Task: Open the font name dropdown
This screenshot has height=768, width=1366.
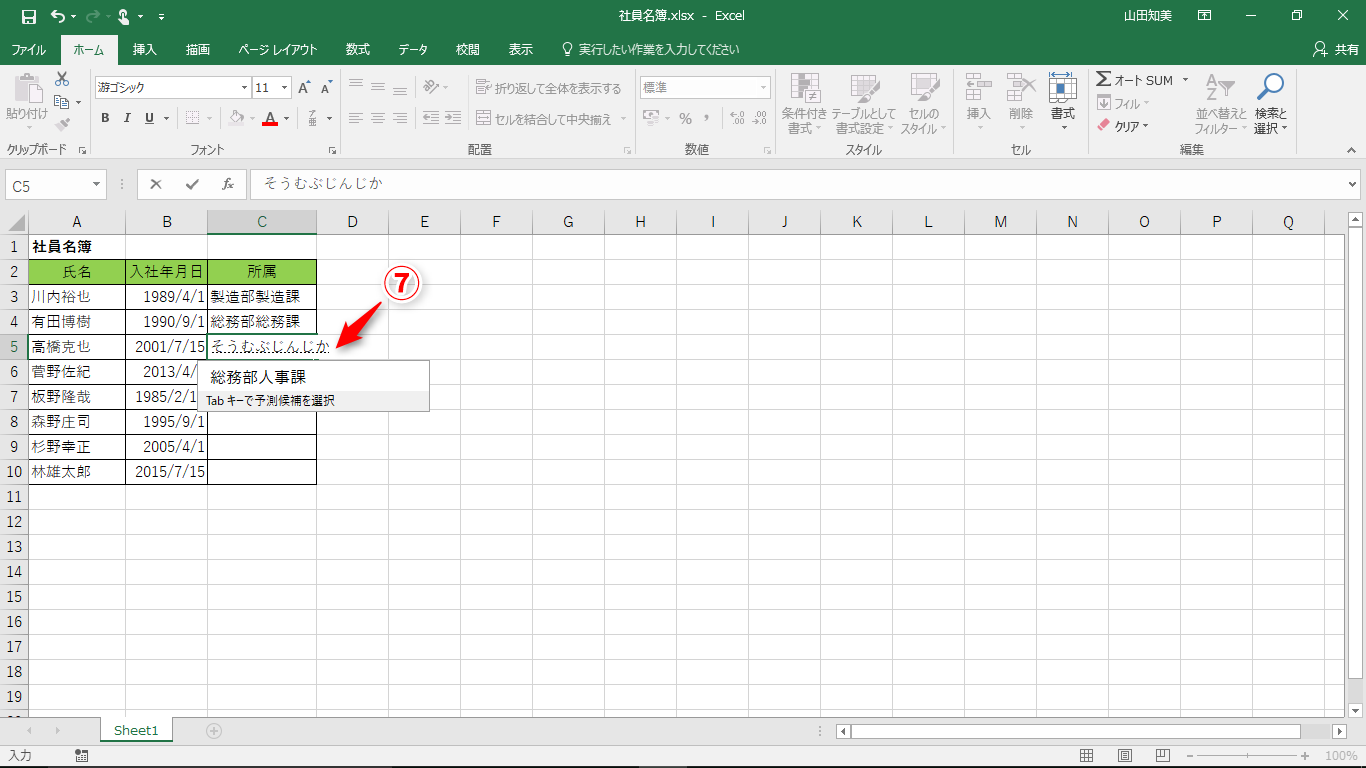Action: [x=242, y=88]
